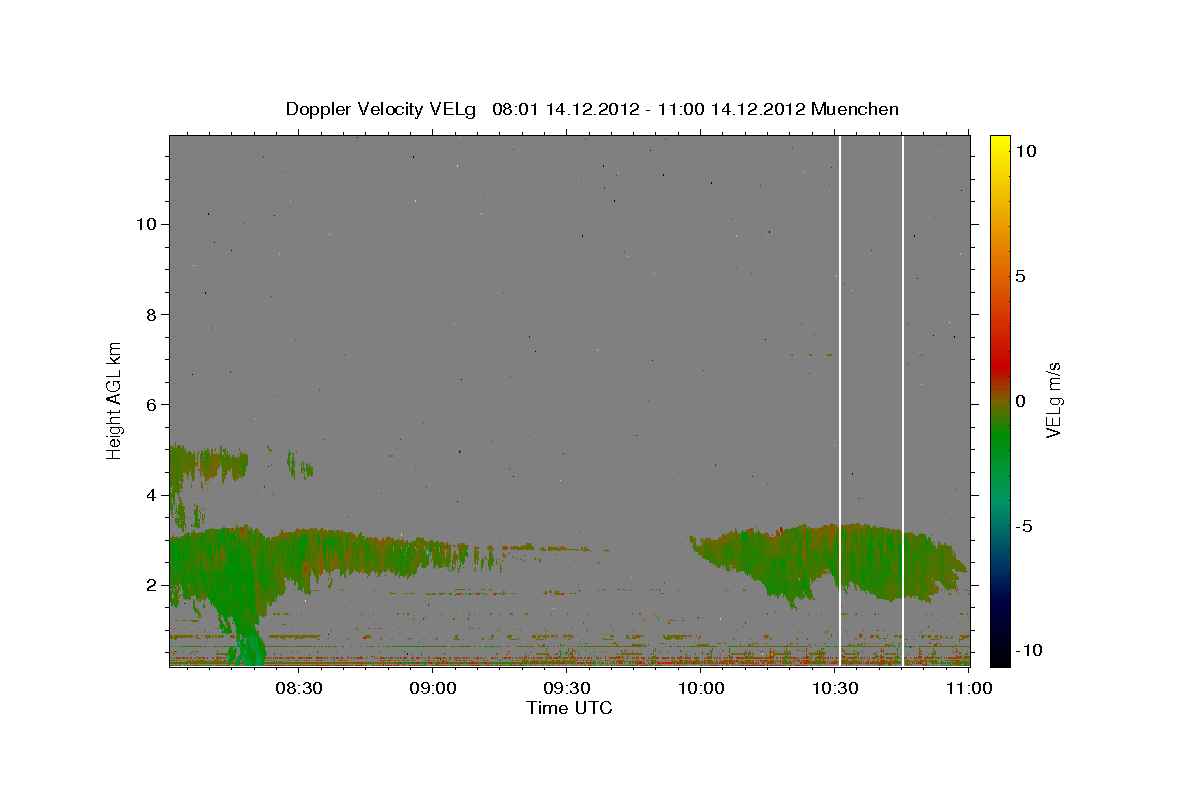1200x800 pixels.
Task: Click the 10:30 time tick label
Action: coord(835,688)
